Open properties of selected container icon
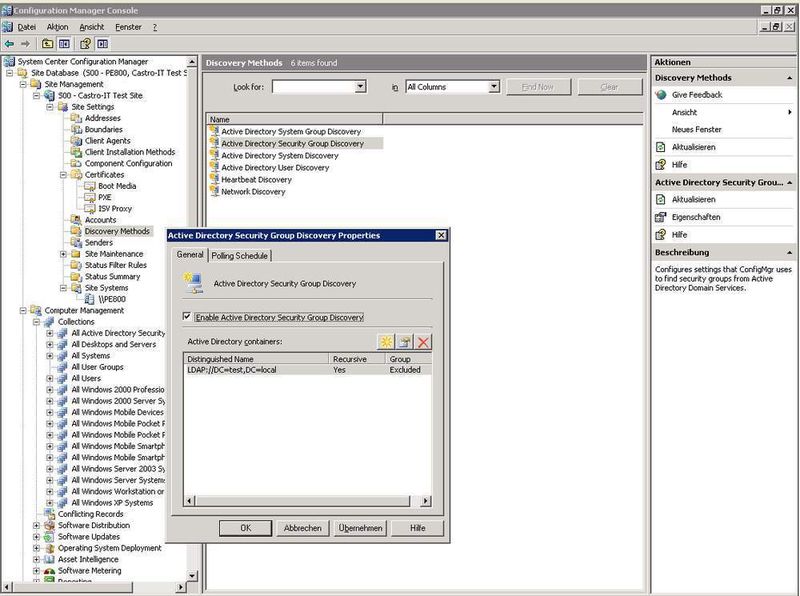The height and width of the screenshot is (596, 800). [x=405, y=341]
